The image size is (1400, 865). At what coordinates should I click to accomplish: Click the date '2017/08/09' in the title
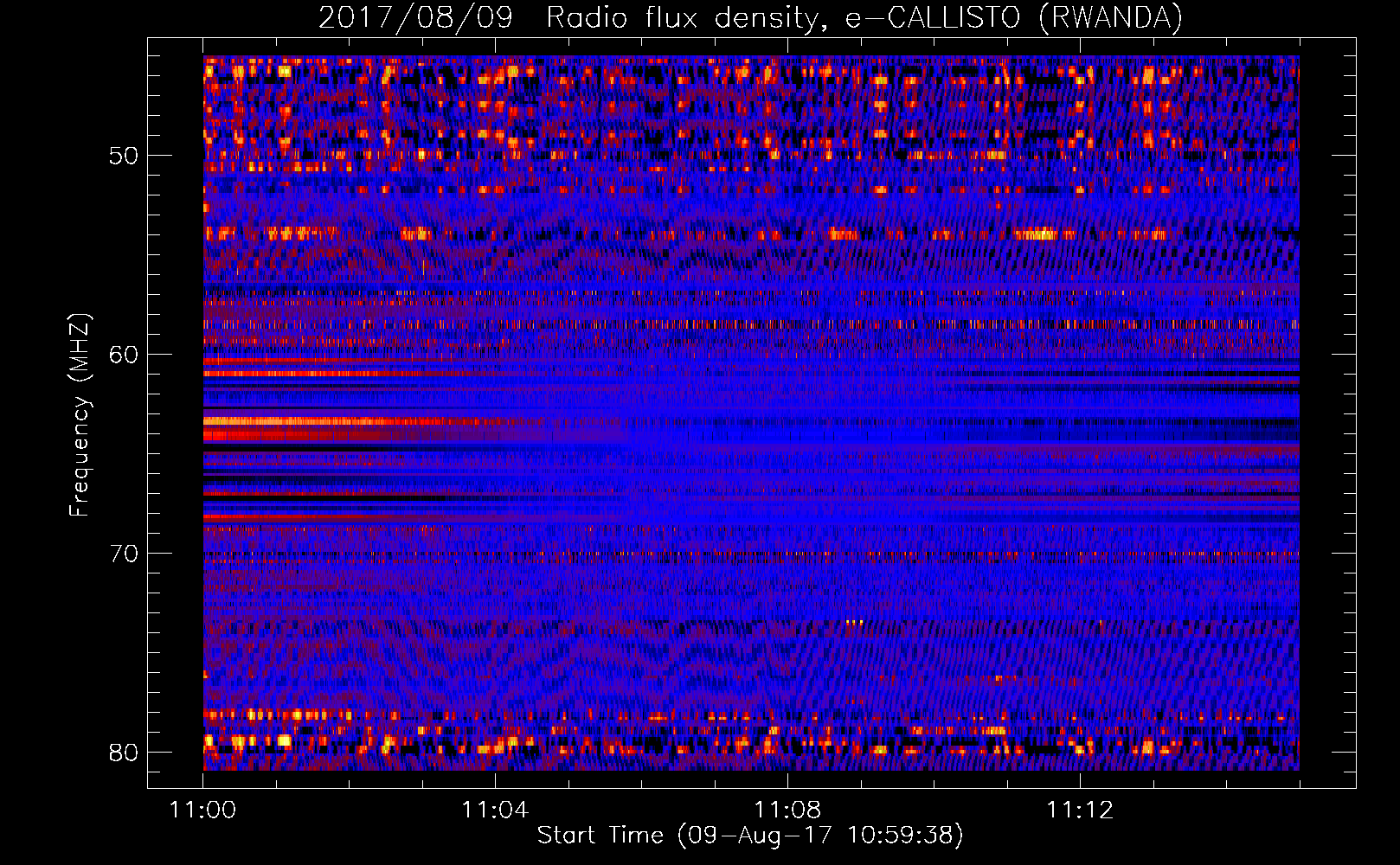(415, 18)
